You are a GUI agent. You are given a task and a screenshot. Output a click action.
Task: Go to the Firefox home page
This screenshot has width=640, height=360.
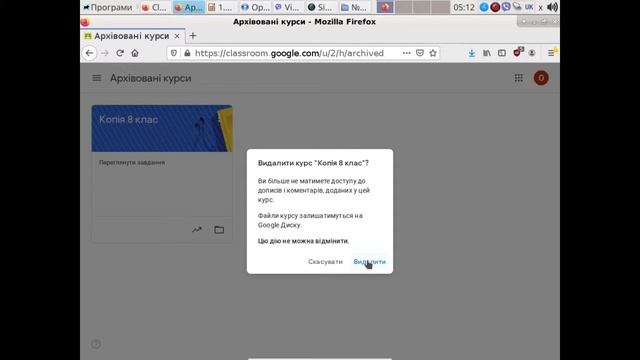coord(135,53)
